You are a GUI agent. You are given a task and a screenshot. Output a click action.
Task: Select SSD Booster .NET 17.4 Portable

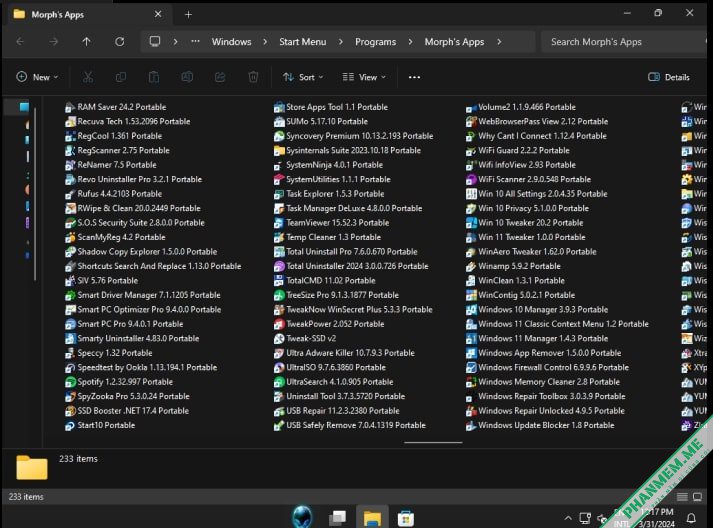click(x=127, y=411)
